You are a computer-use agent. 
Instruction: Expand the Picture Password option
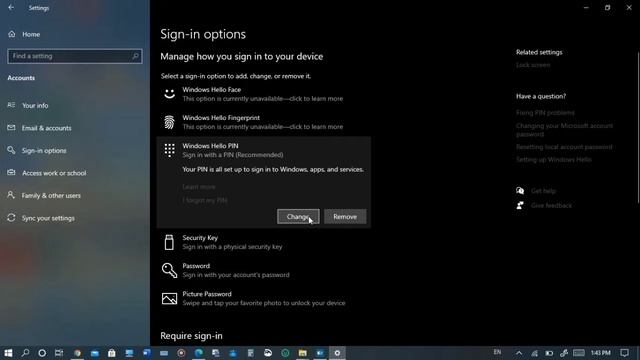point(264,298)
